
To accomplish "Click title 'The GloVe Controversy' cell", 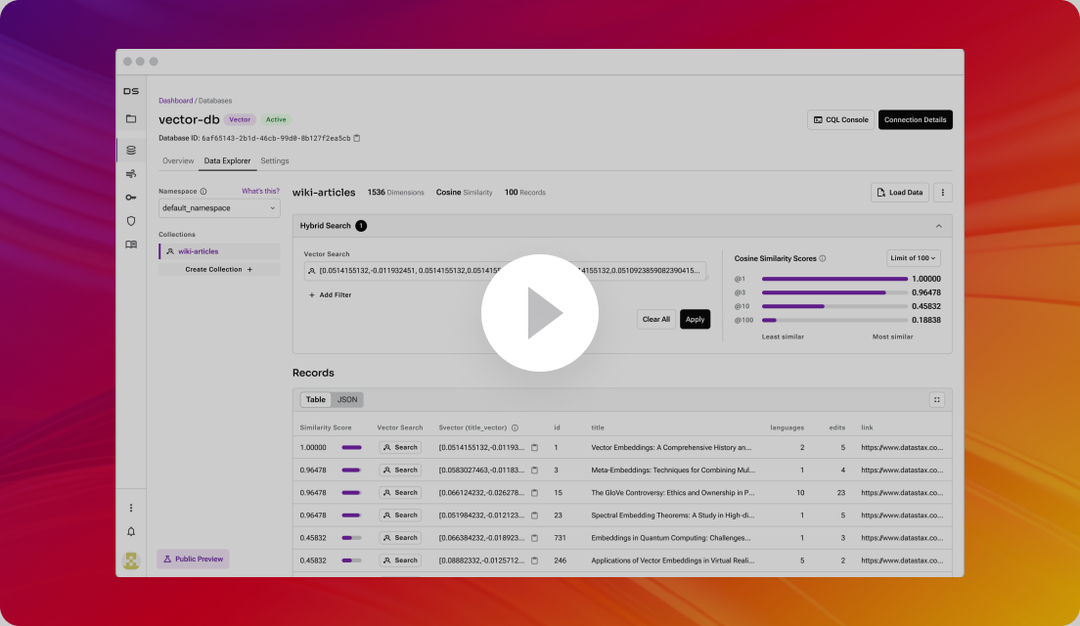I will (x=673, y=493).
